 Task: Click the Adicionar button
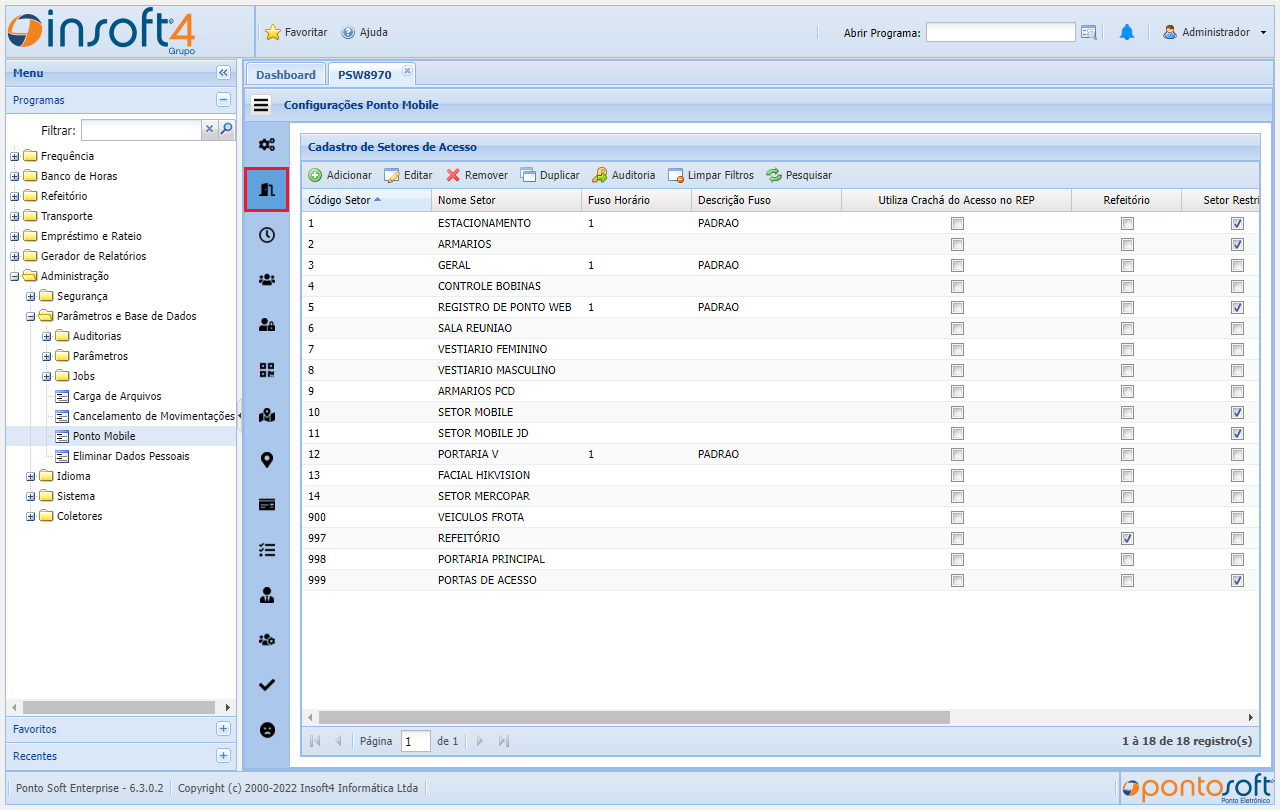[340, 175]
